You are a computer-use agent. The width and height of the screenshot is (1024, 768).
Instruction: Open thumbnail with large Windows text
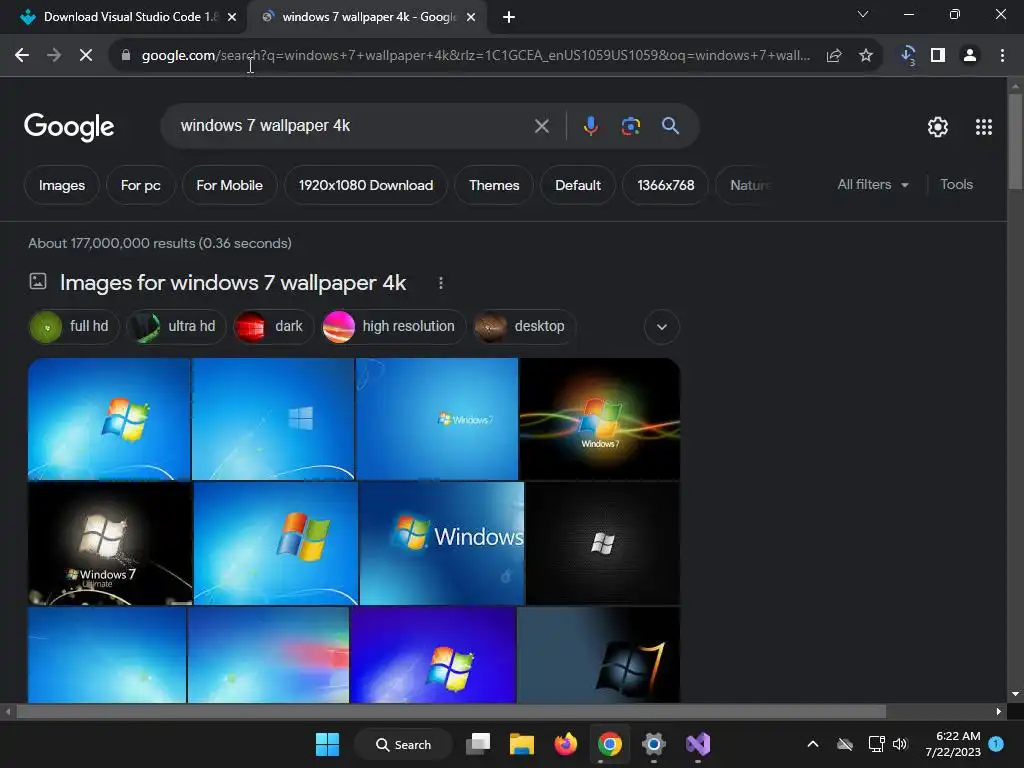(x=441, y=543)
